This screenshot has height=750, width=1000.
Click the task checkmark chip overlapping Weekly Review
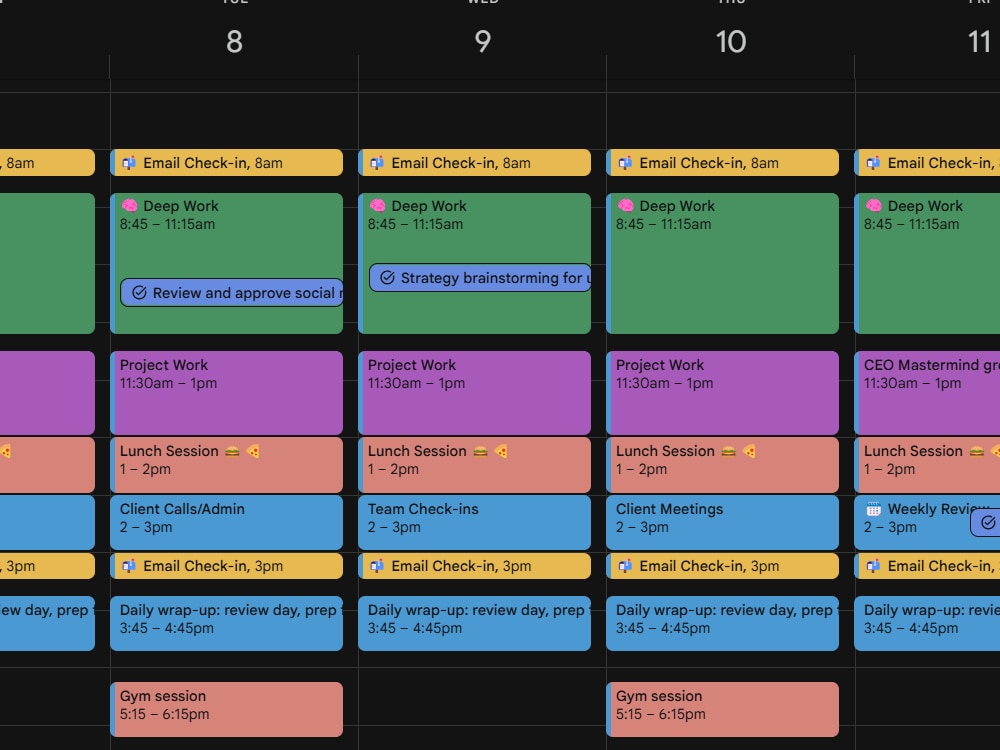coord(986,523)
